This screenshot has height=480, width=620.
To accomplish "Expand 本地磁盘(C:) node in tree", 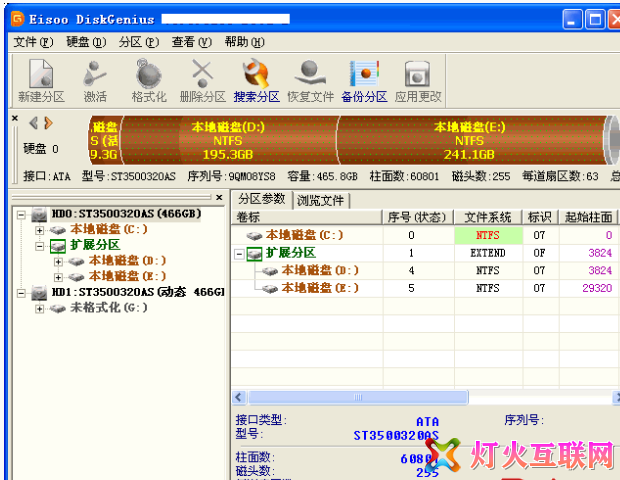I will click(x=39, y=230).
